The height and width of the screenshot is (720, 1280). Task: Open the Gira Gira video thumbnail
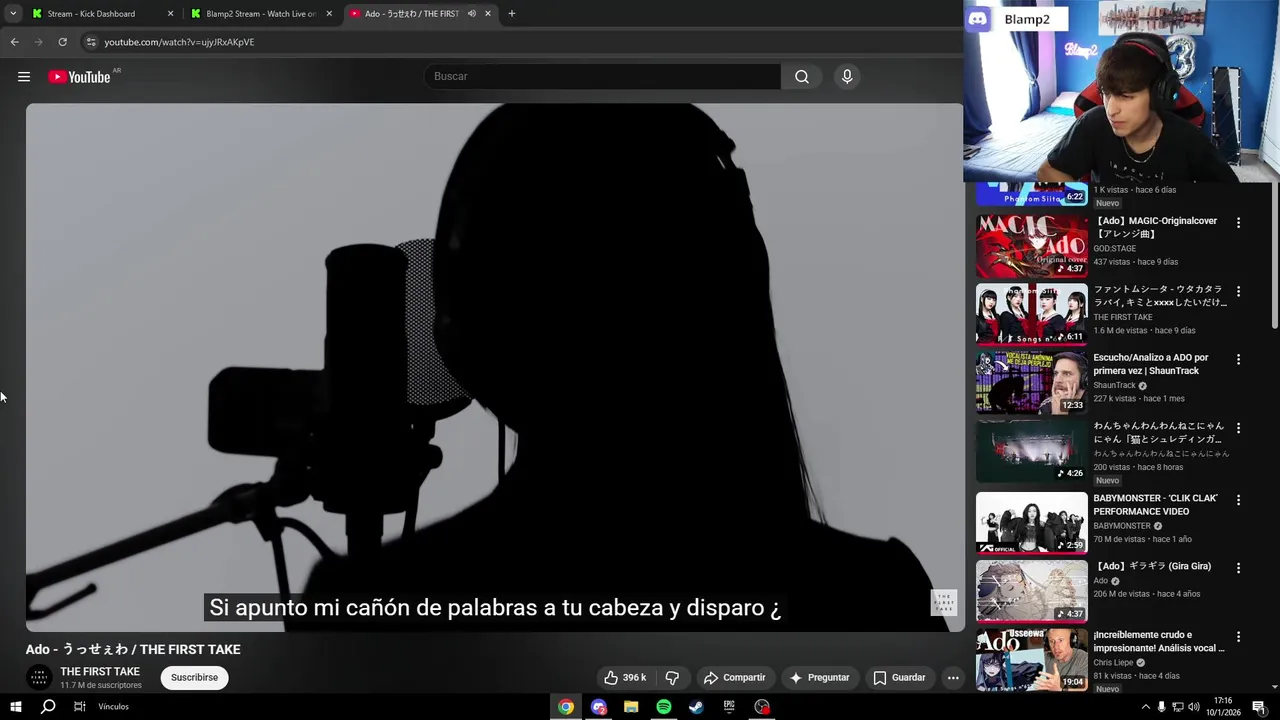point(1031,591)
